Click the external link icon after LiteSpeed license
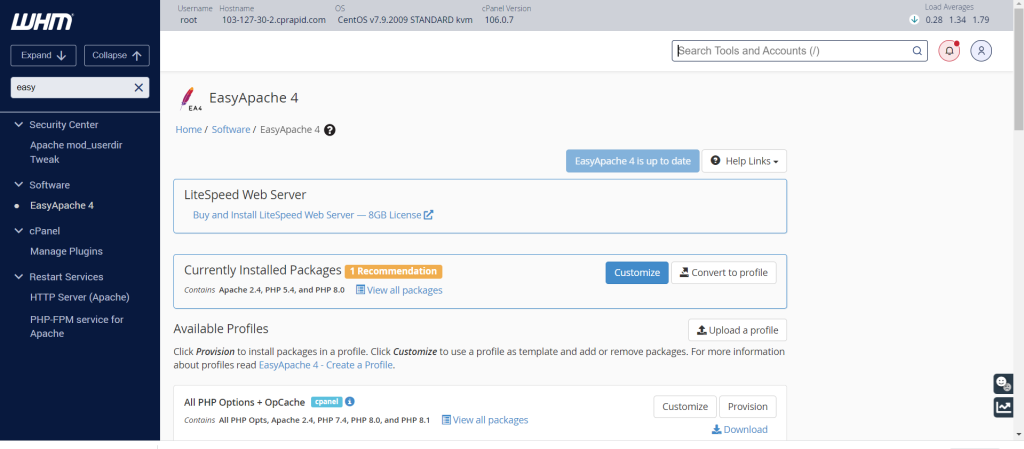Image resolution: width=1024 pixels, height=449 pixels. point(428,215)
